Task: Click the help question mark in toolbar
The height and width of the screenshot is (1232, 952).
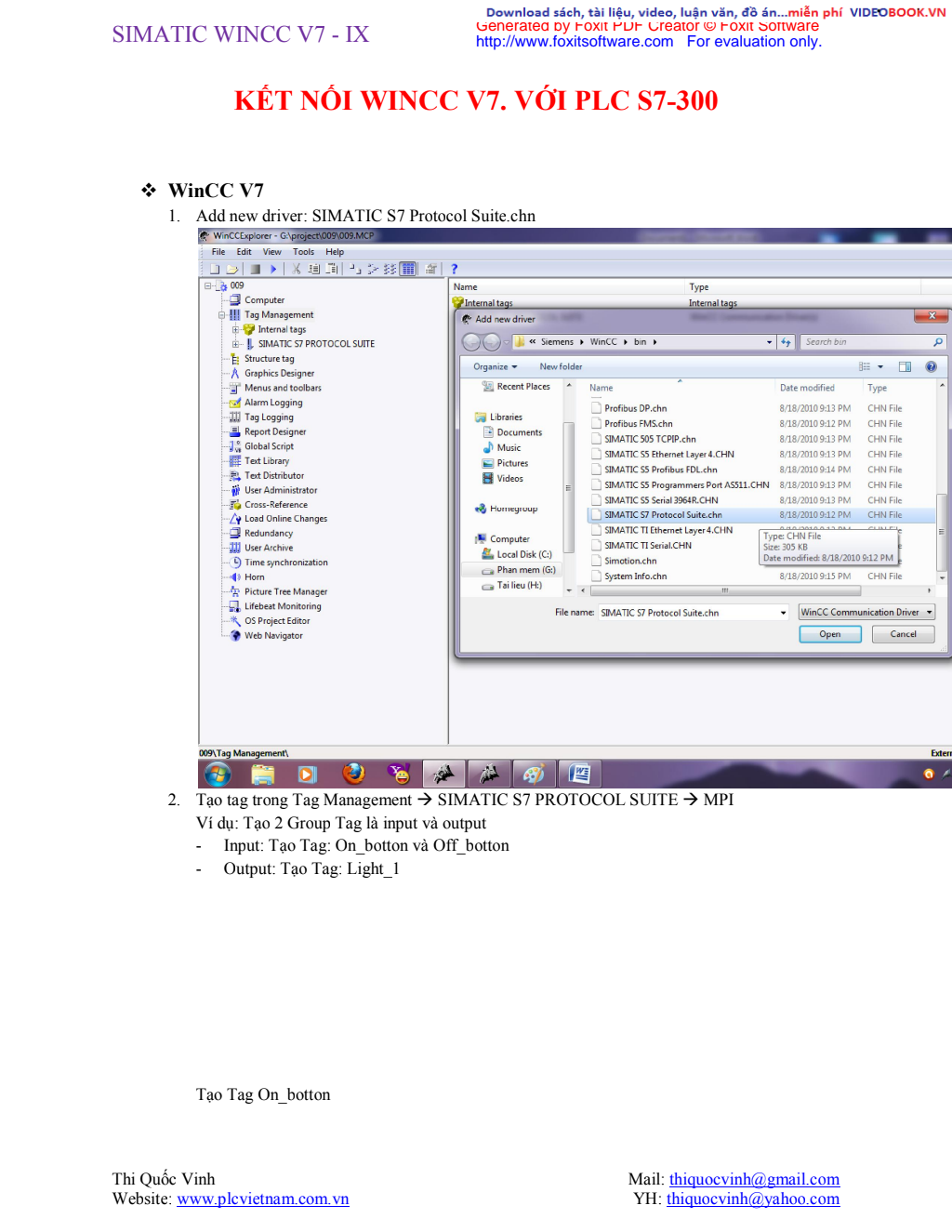Action: 455,269
